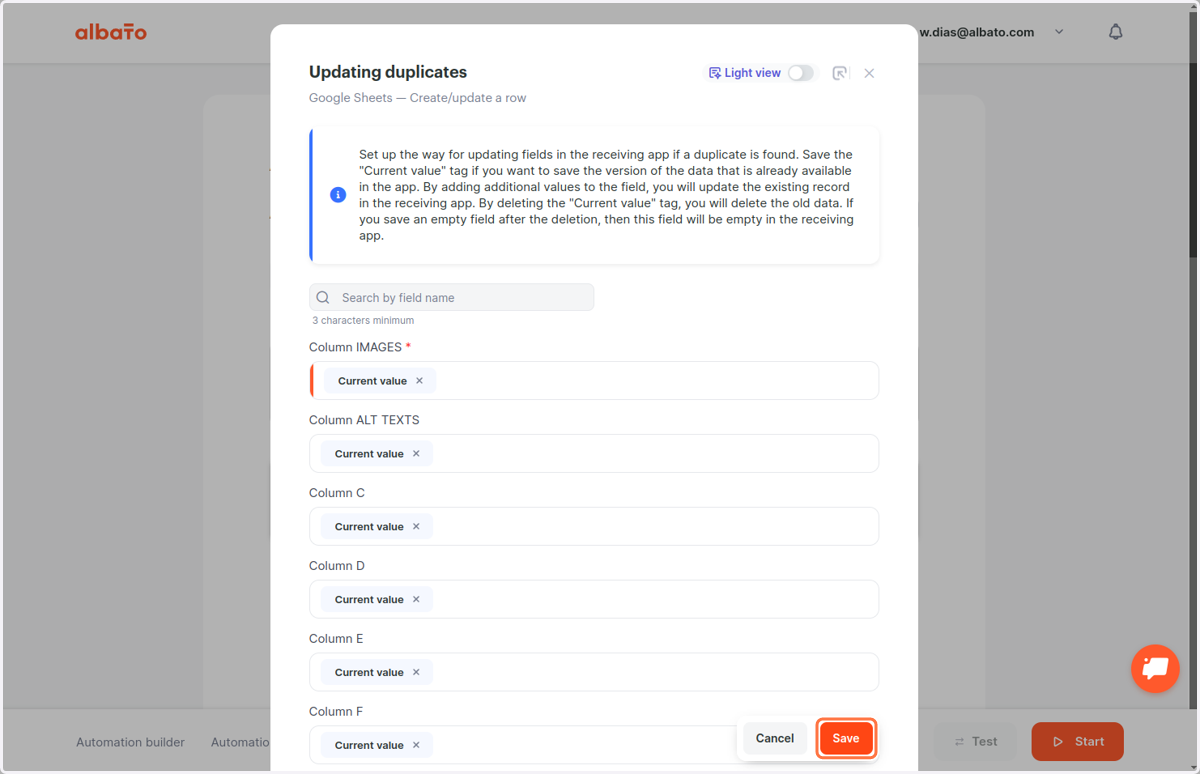Viewport: 1200px width, 774px height.
Task: Click the search magnifier icon
Action: (323, 297)
